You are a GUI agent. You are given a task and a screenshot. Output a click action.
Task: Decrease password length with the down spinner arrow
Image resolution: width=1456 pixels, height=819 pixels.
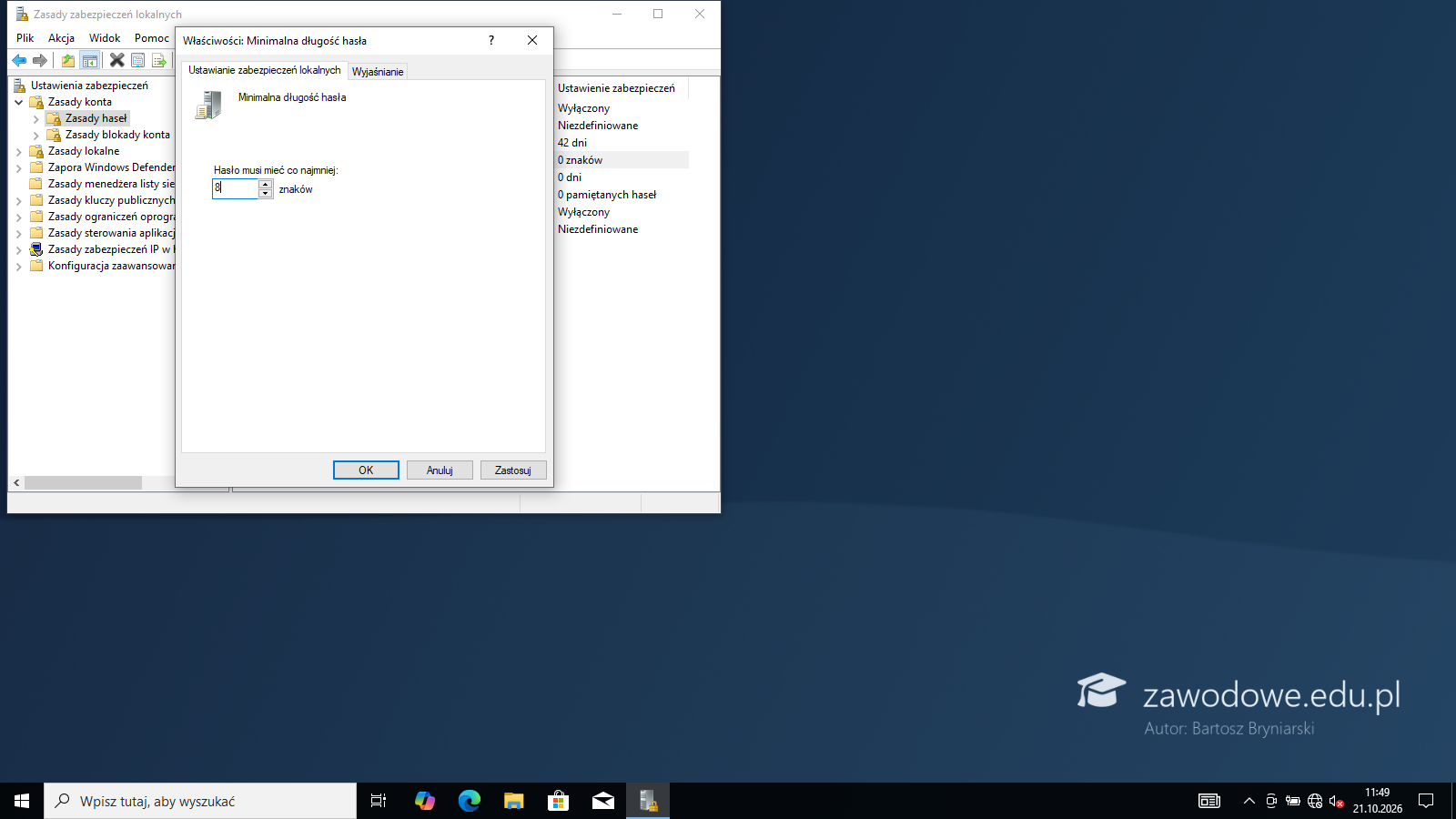pos(266,193)
